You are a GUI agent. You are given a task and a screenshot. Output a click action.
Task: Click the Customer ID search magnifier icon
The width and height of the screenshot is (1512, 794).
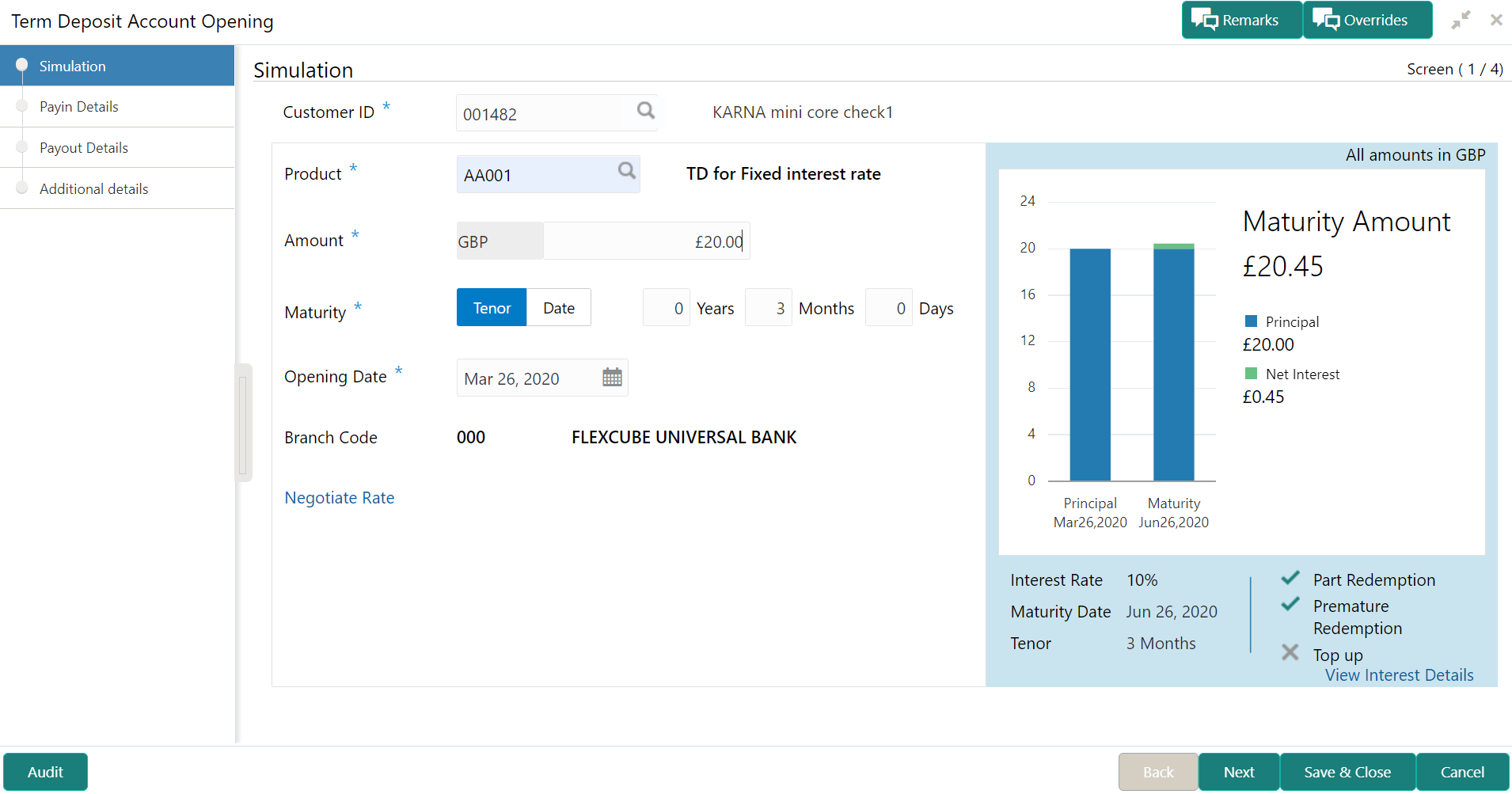[x=646, y=111]
